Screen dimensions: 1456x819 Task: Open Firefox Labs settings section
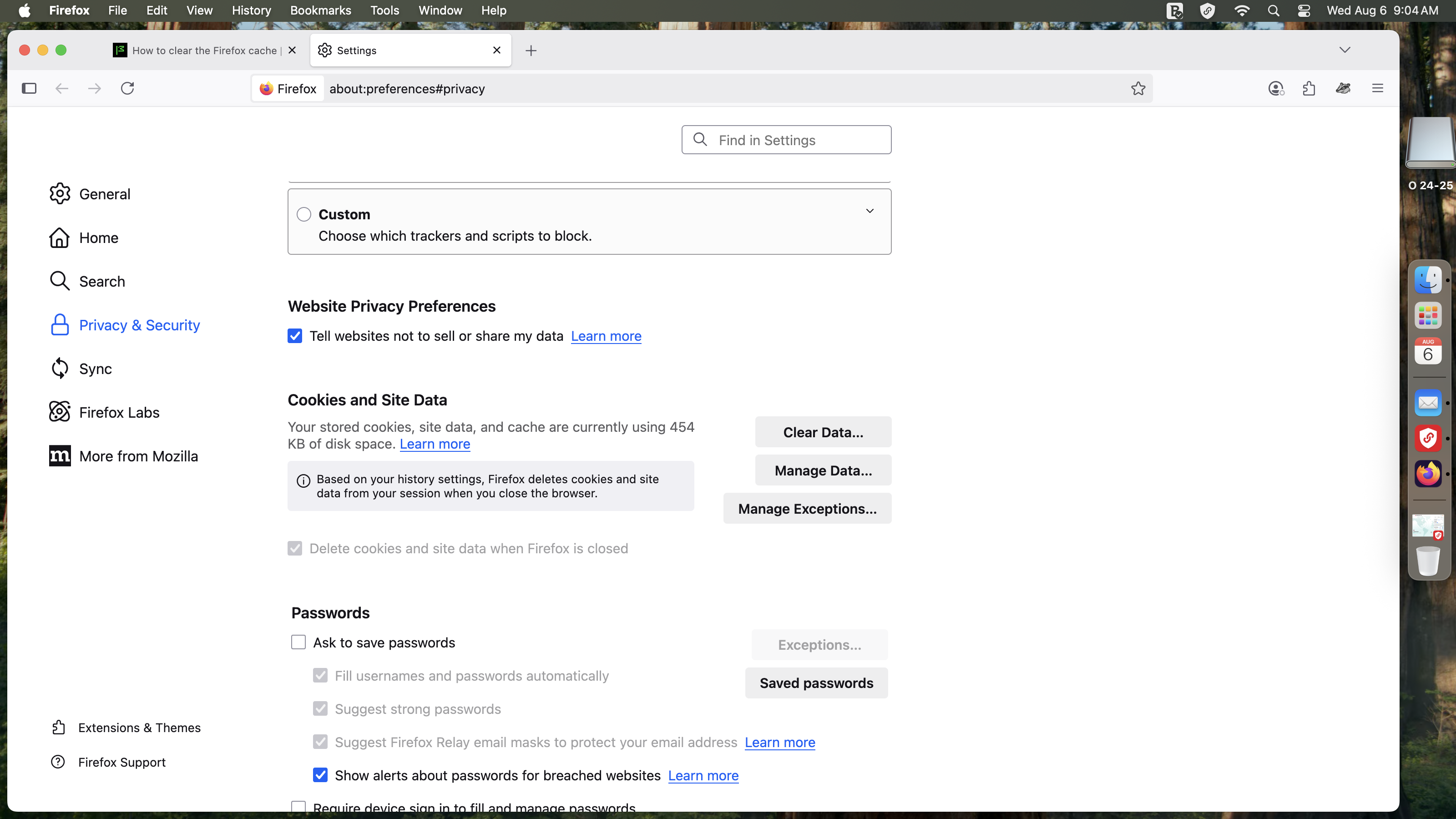pyautogui.click(x=119, y=412)
